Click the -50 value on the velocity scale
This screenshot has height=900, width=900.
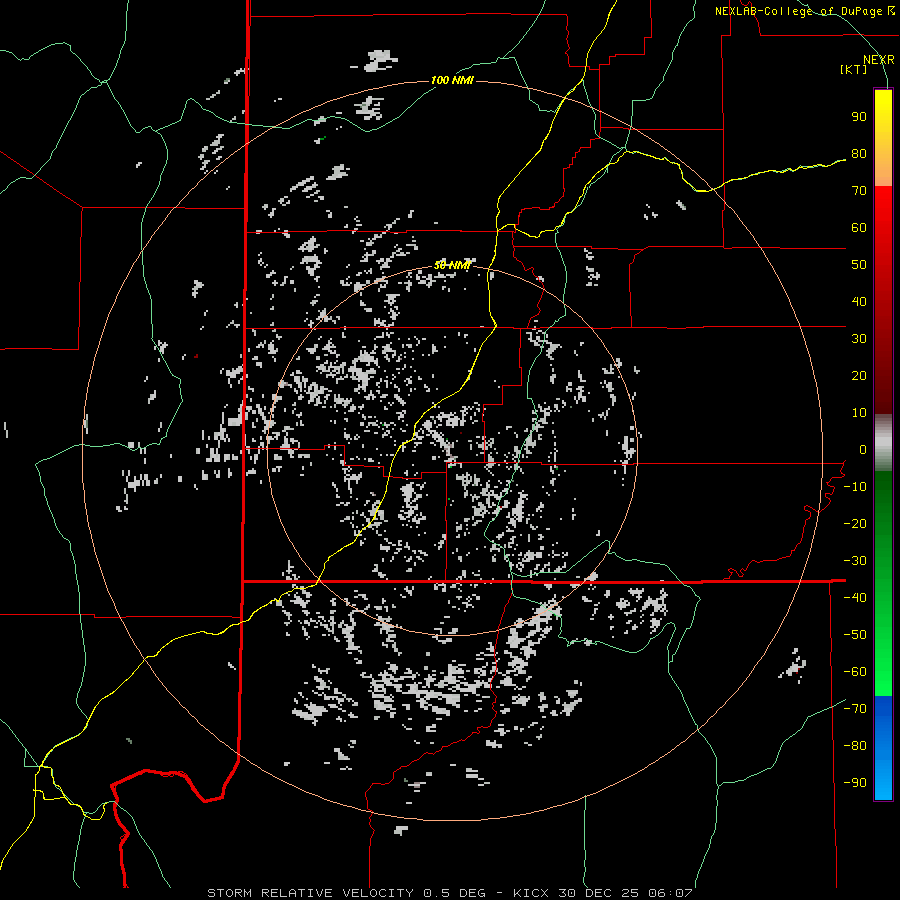pos(855,635)
